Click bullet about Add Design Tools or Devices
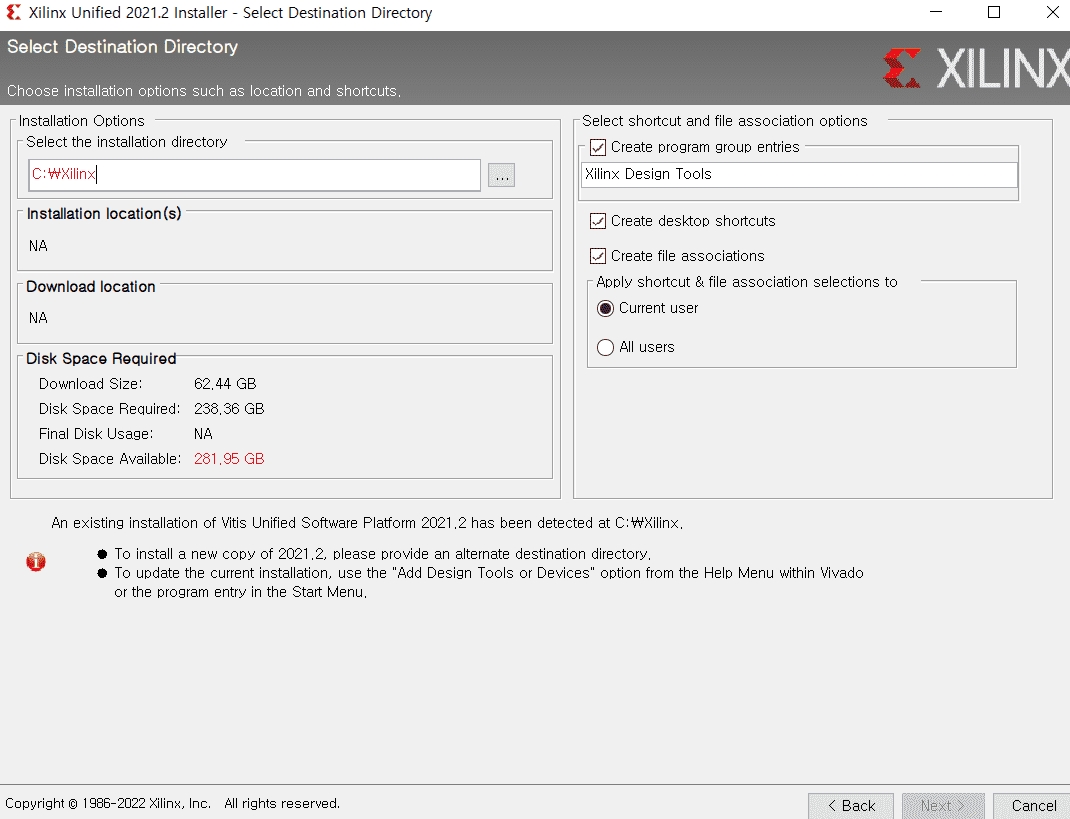Image resolution: width=1070 pixels, height=819 pixels. click(489, 582)
